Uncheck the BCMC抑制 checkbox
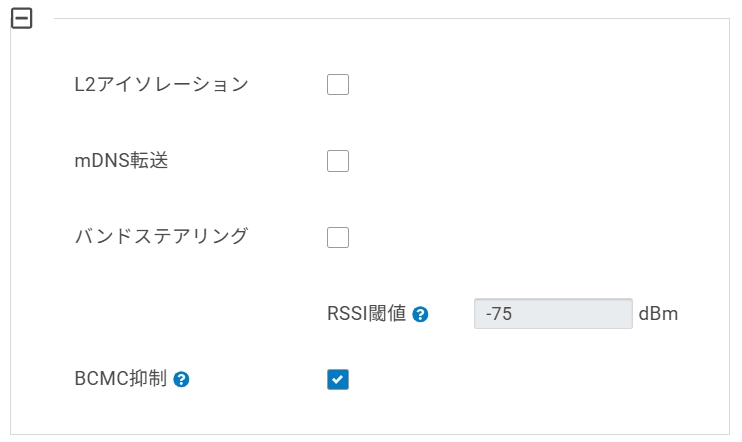The height and width of the screenshot is (442, 742). (338, 379)
